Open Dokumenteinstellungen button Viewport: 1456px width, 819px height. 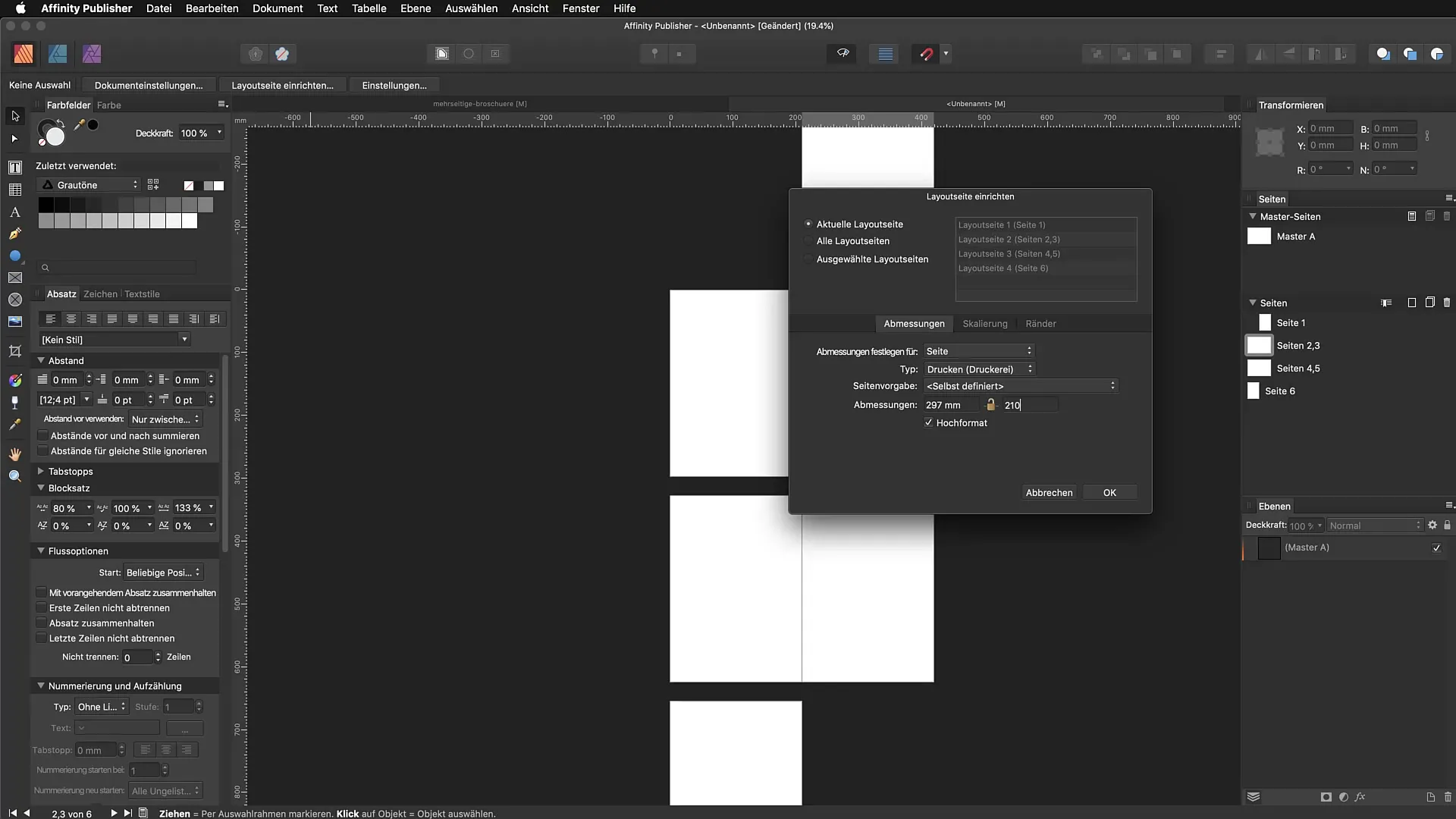click(149, 85)
